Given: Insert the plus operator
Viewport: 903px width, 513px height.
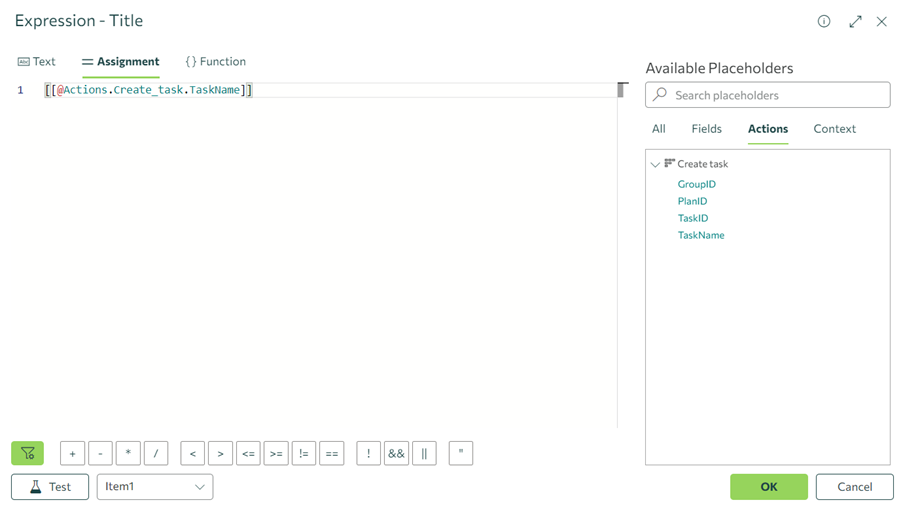Looking at the screenshot, I should point(72,454).
